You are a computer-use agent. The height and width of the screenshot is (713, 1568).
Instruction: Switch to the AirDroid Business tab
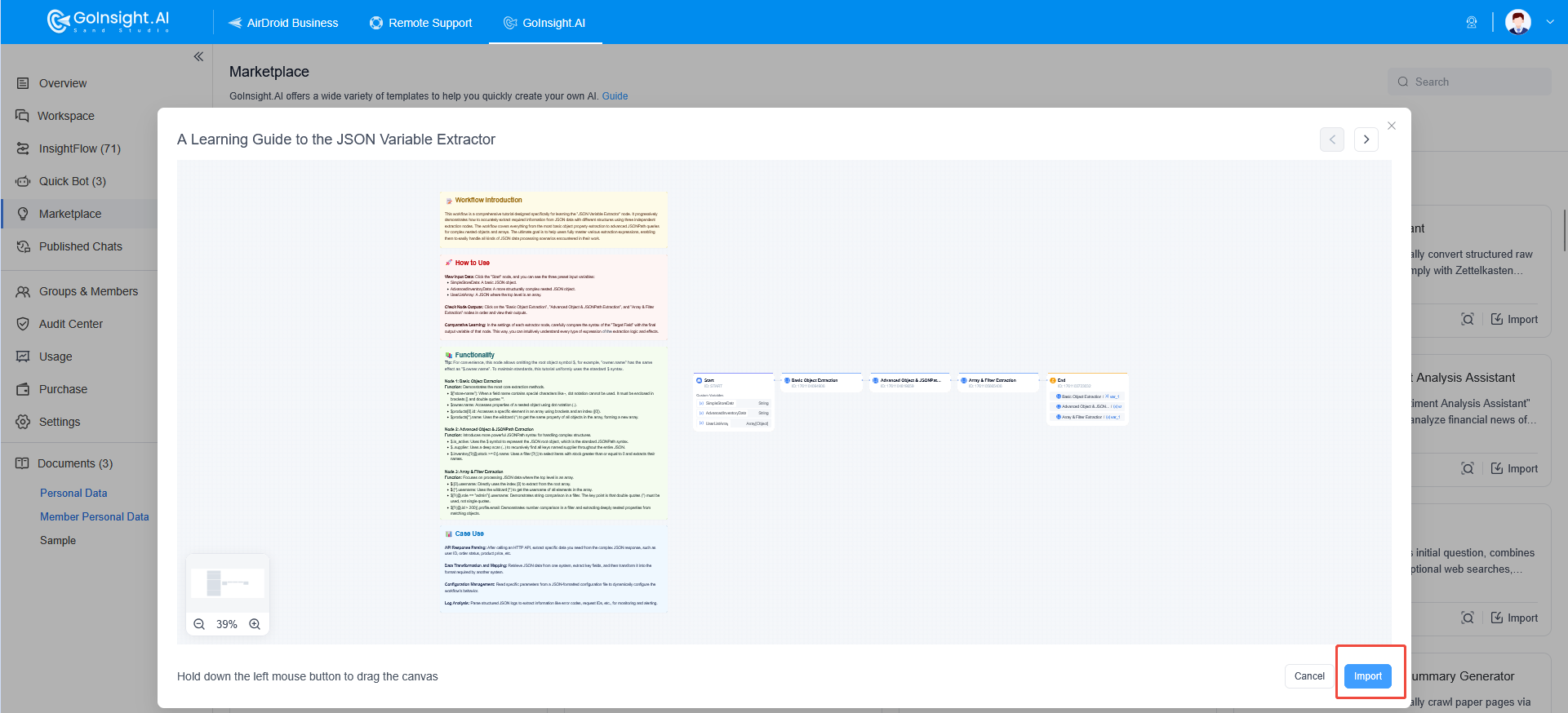(282, 23)
